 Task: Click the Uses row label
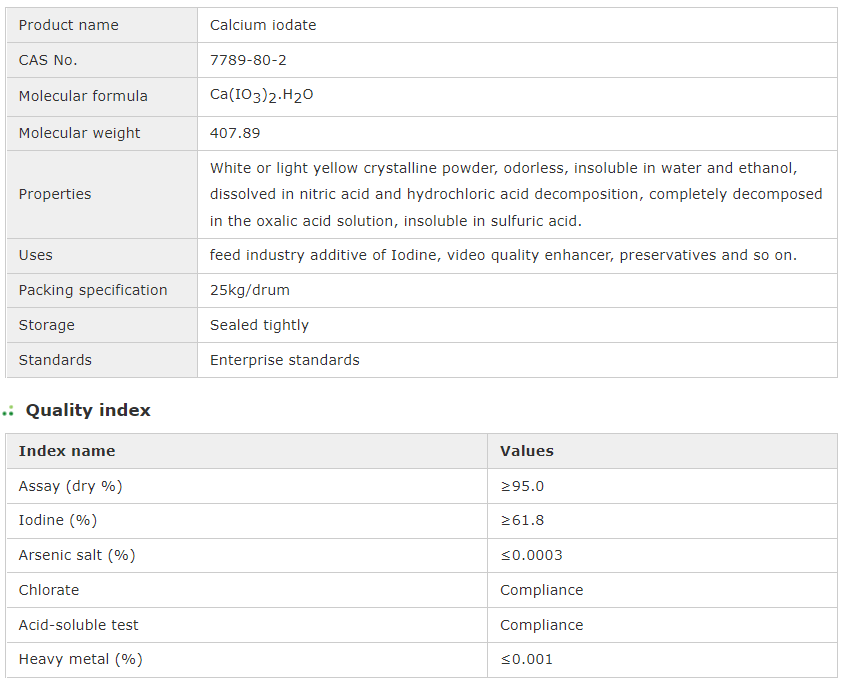point(36,255)
